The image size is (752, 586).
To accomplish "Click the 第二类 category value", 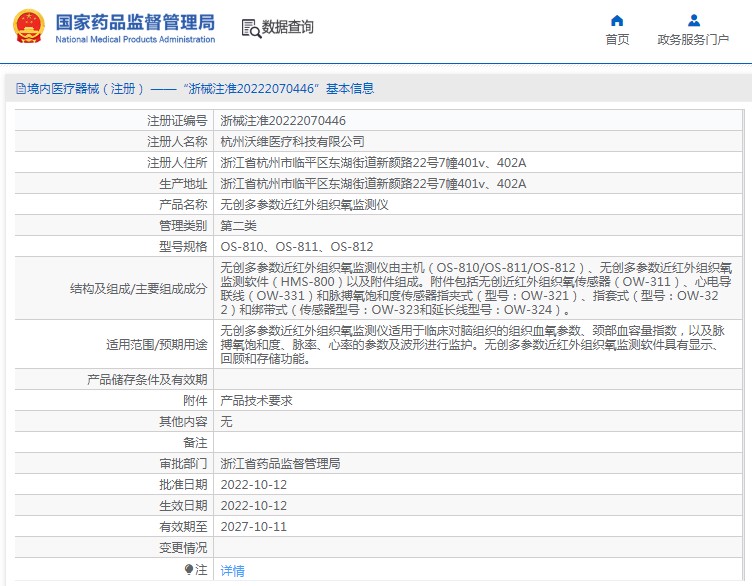I will click(238, 225).
